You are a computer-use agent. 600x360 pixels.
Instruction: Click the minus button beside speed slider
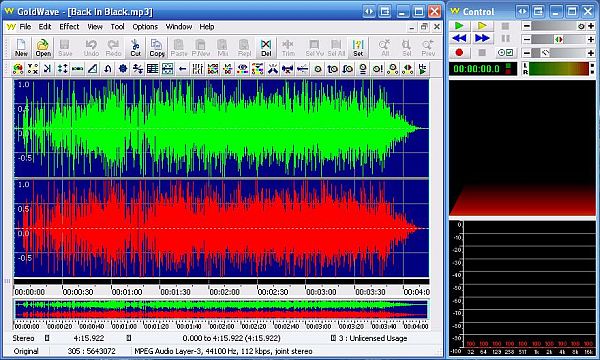pos(527,53)
